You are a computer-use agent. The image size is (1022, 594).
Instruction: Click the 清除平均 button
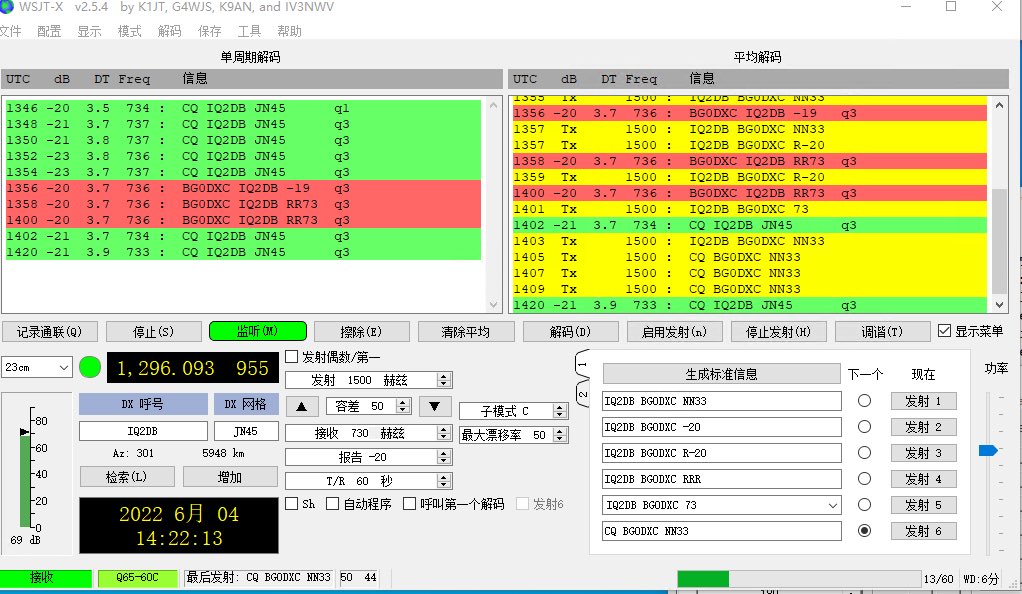[465, 332]
